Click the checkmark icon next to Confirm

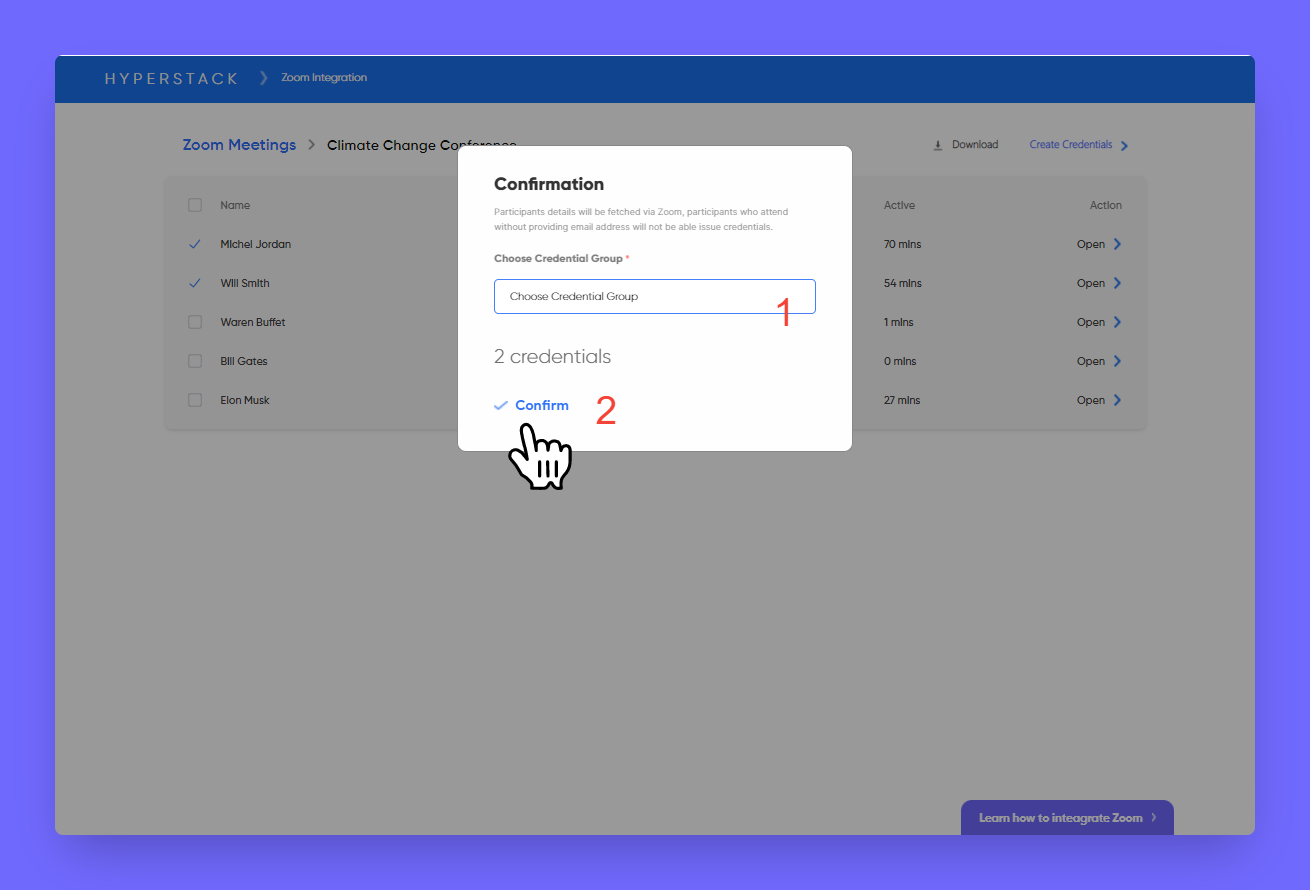click(501, 405)
